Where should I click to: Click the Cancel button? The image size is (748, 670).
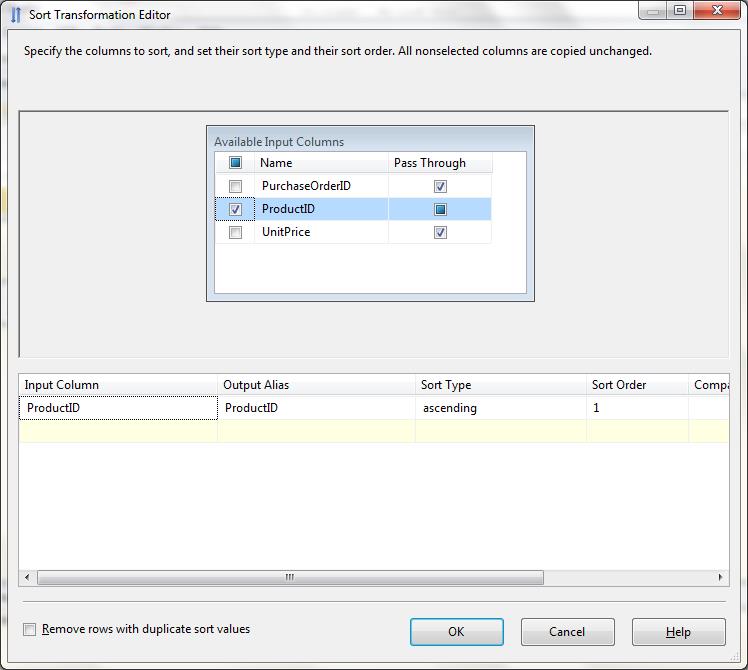[x=567, y=632]
